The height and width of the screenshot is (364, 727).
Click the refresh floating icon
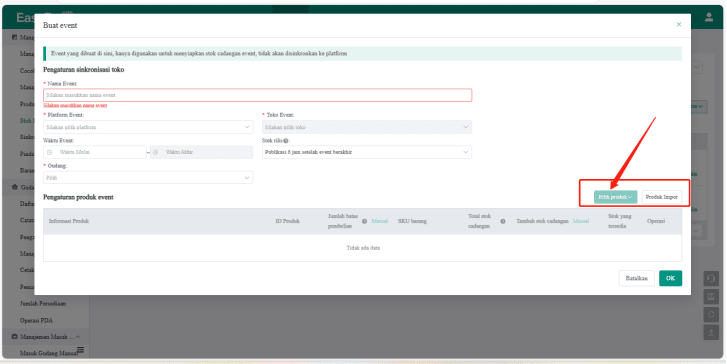pos(711,315)
